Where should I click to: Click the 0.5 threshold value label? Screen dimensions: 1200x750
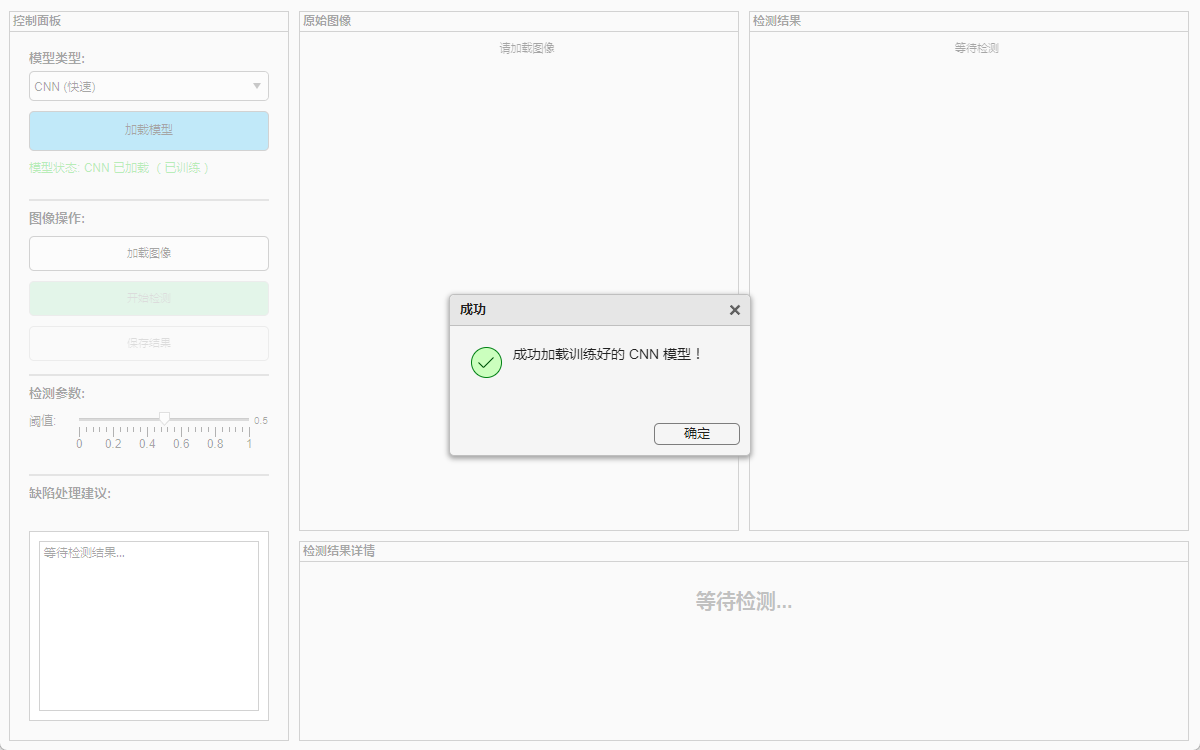261,421
